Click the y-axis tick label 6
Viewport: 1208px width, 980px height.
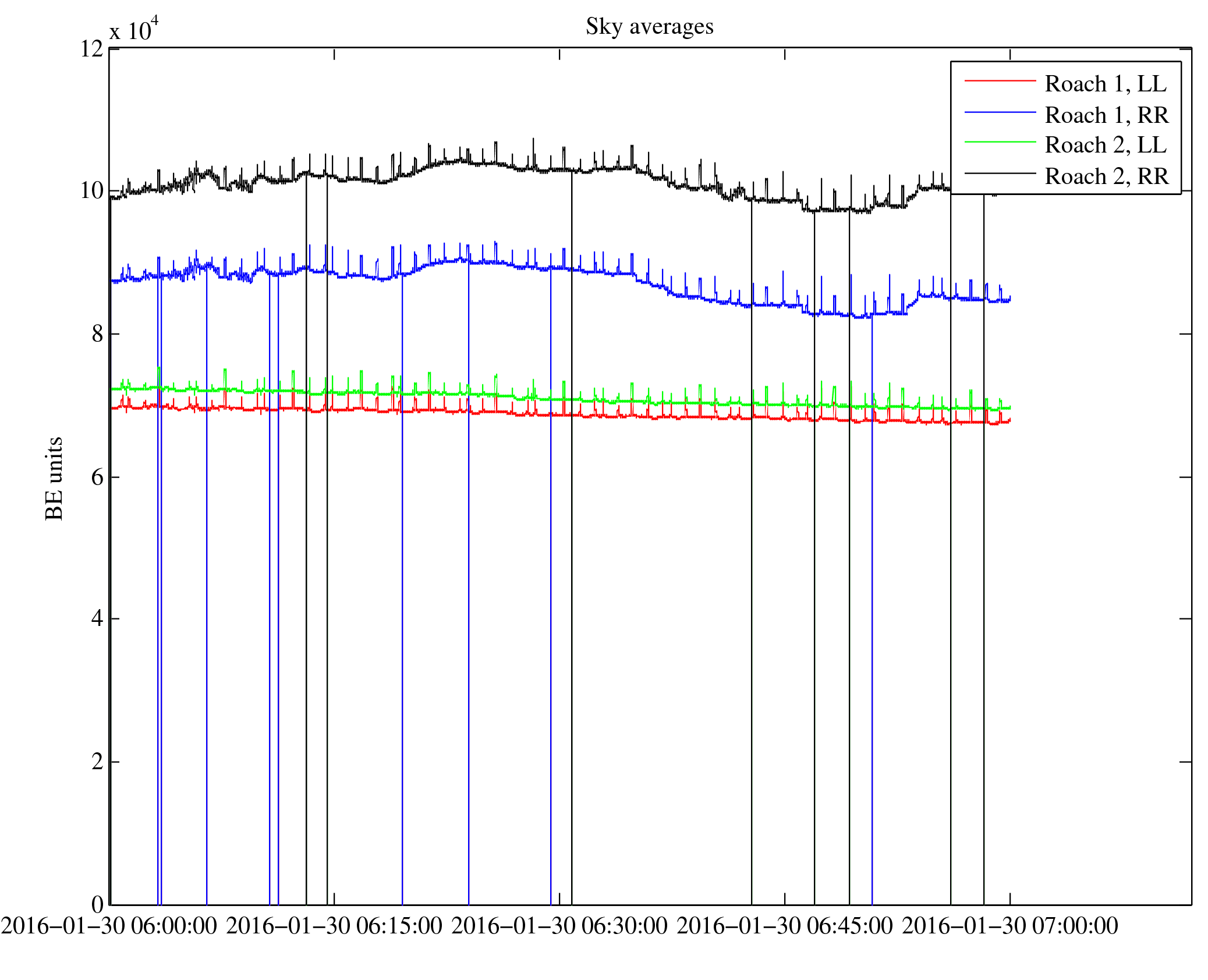point(97,477)
